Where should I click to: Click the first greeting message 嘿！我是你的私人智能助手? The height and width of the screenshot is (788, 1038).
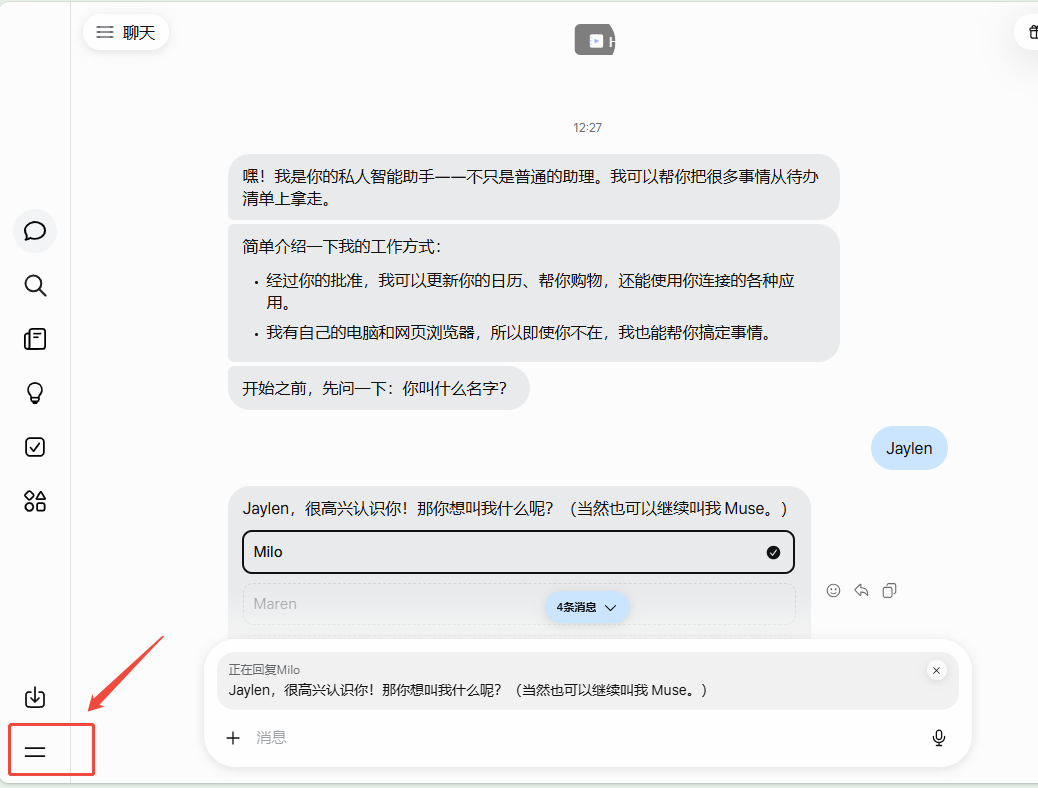(534, 187)
